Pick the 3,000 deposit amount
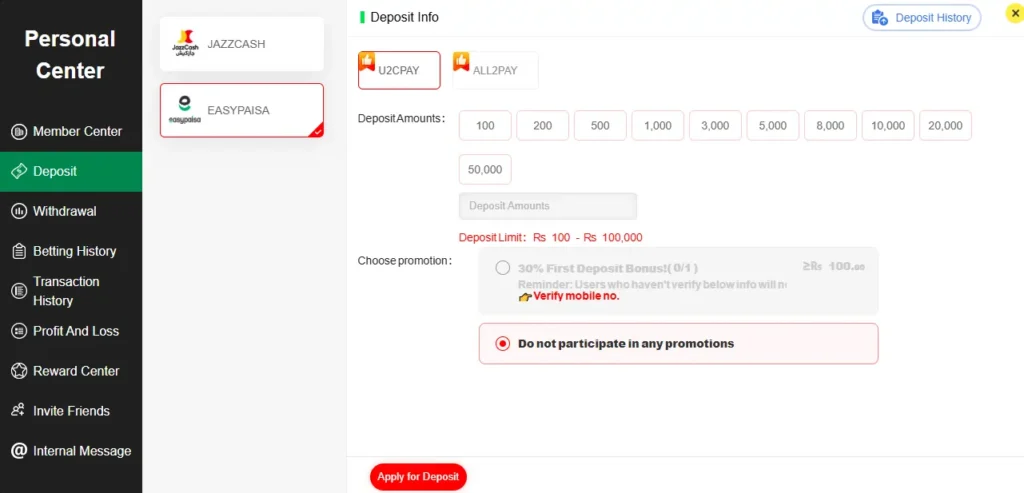The height and width of the screenshot is (493, 1024). pos(715,125)
